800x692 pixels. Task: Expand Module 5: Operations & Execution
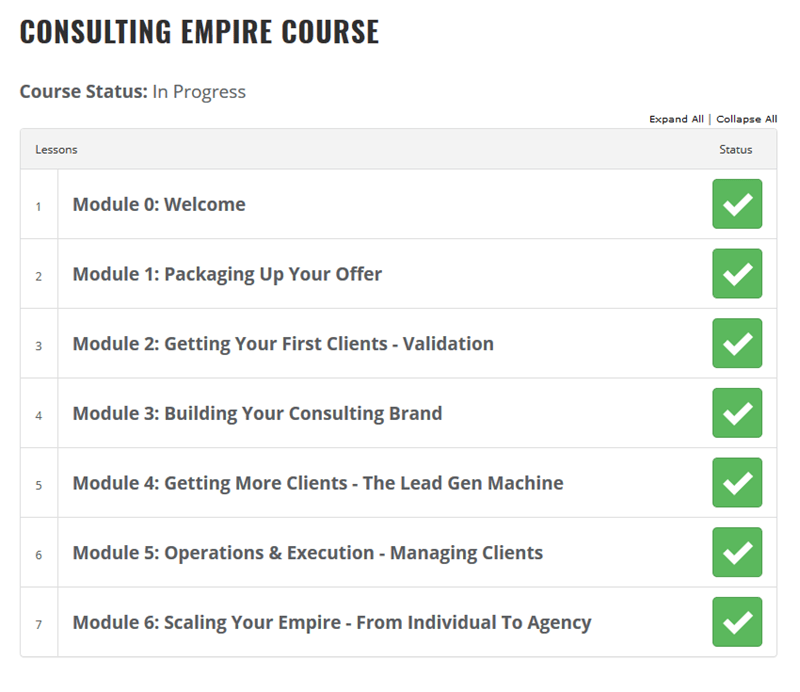click(x=306, y=552)
